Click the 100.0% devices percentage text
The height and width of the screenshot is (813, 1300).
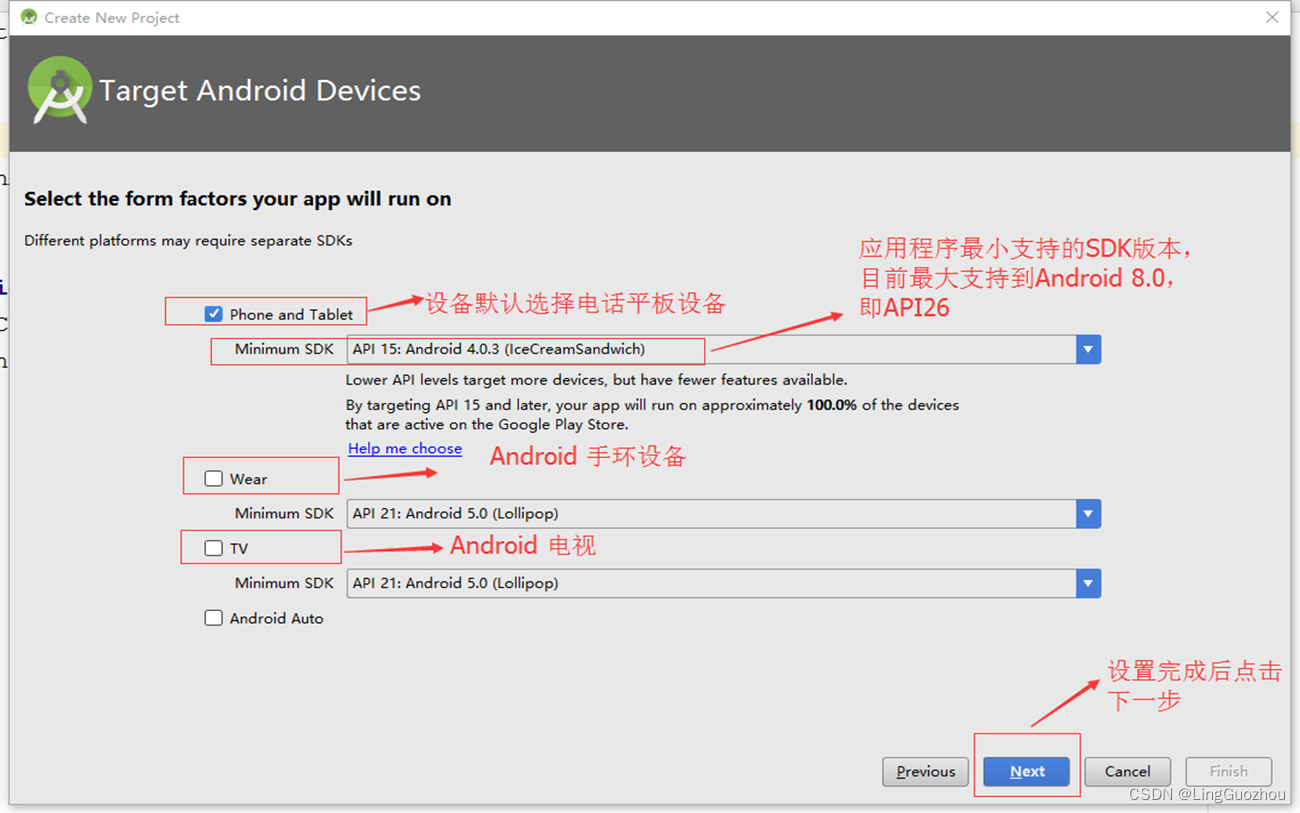832,405
